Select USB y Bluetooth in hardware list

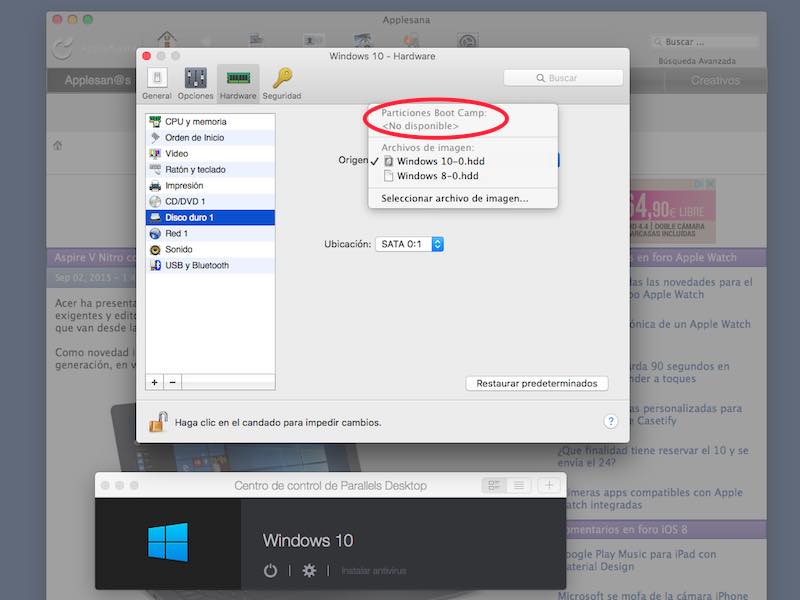pyautogui.click(x=210, y=265)
